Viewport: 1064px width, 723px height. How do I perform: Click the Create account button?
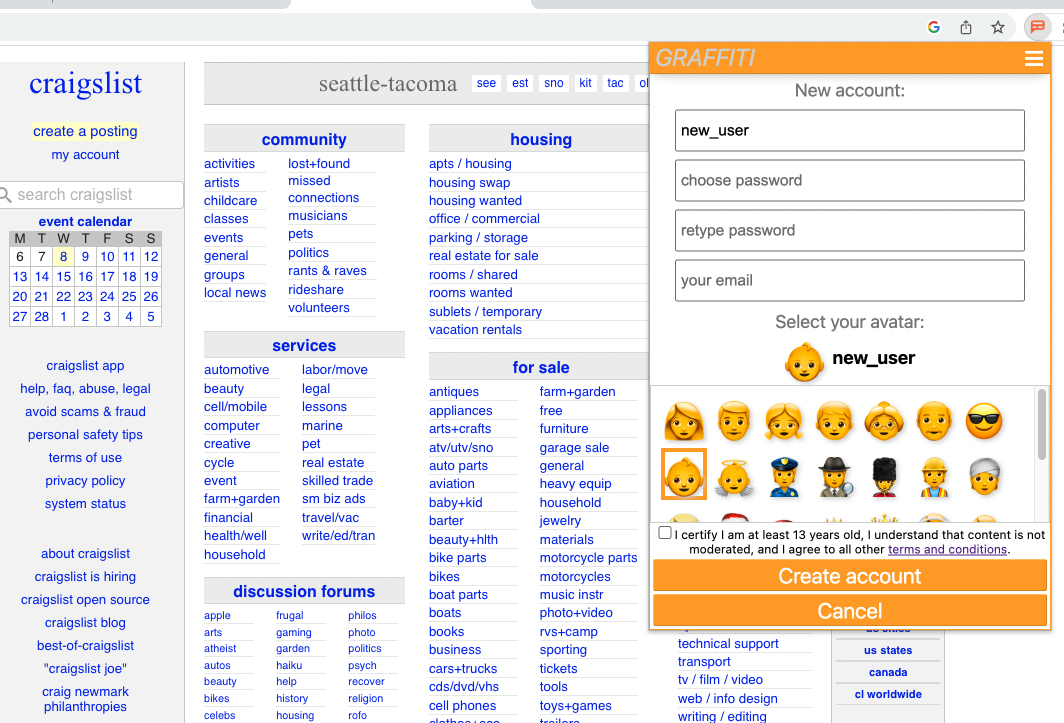(850, 576)
